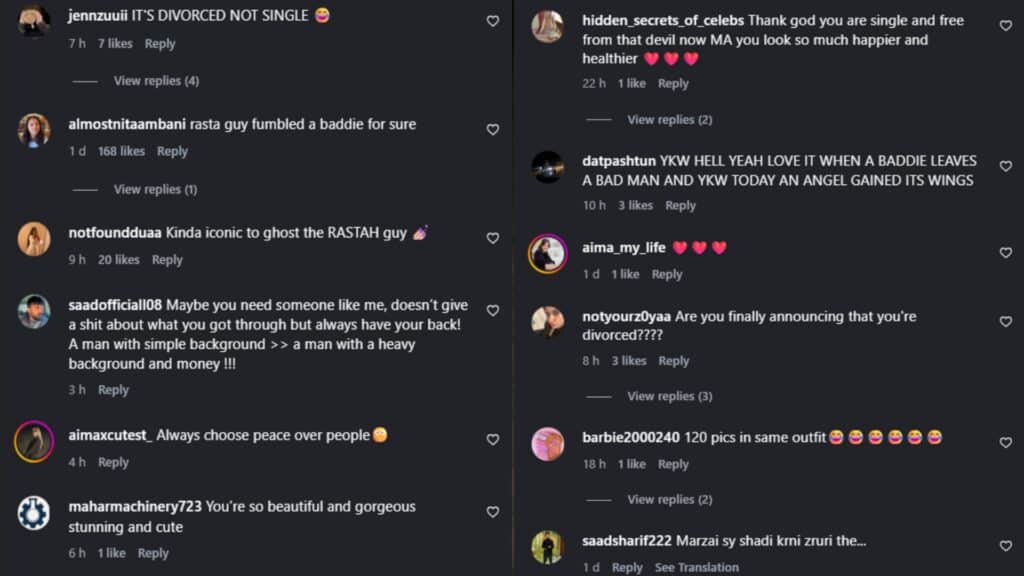
Task: Open the almostnitaambani username profile link
Action: (127, 124)
